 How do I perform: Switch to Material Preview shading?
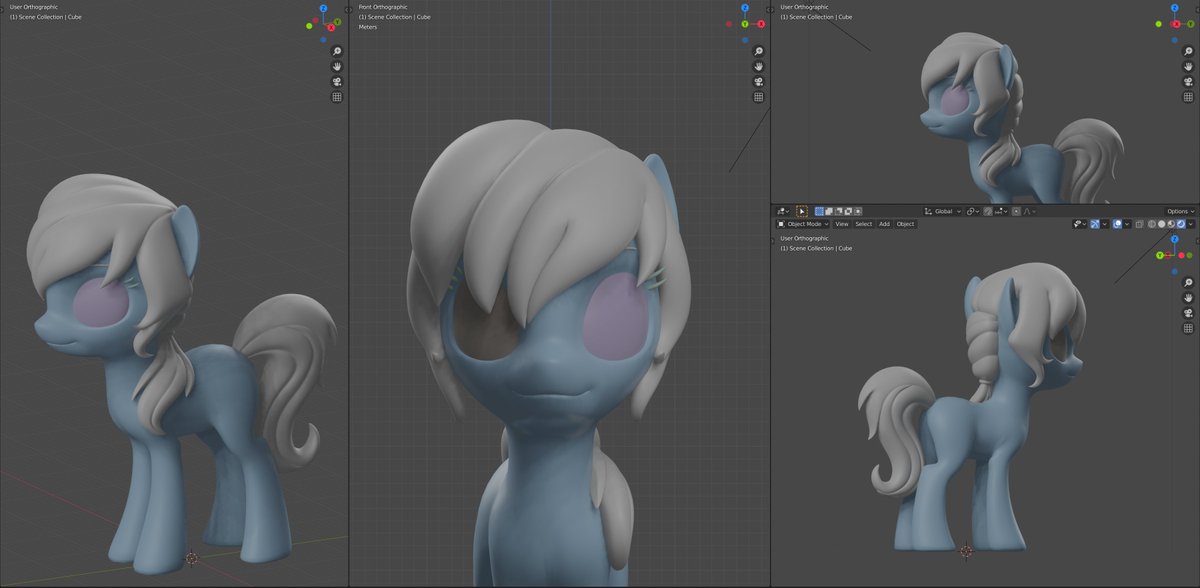(1171, 224)
